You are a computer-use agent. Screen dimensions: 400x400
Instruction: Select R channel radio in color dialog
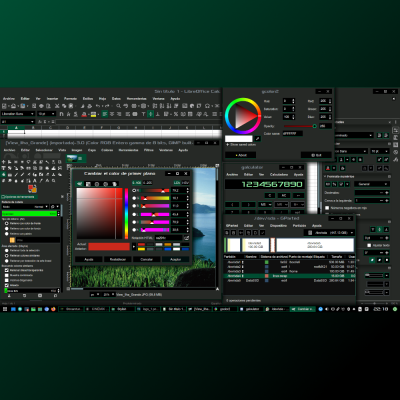pyautogui.click(x=134, y=190)
